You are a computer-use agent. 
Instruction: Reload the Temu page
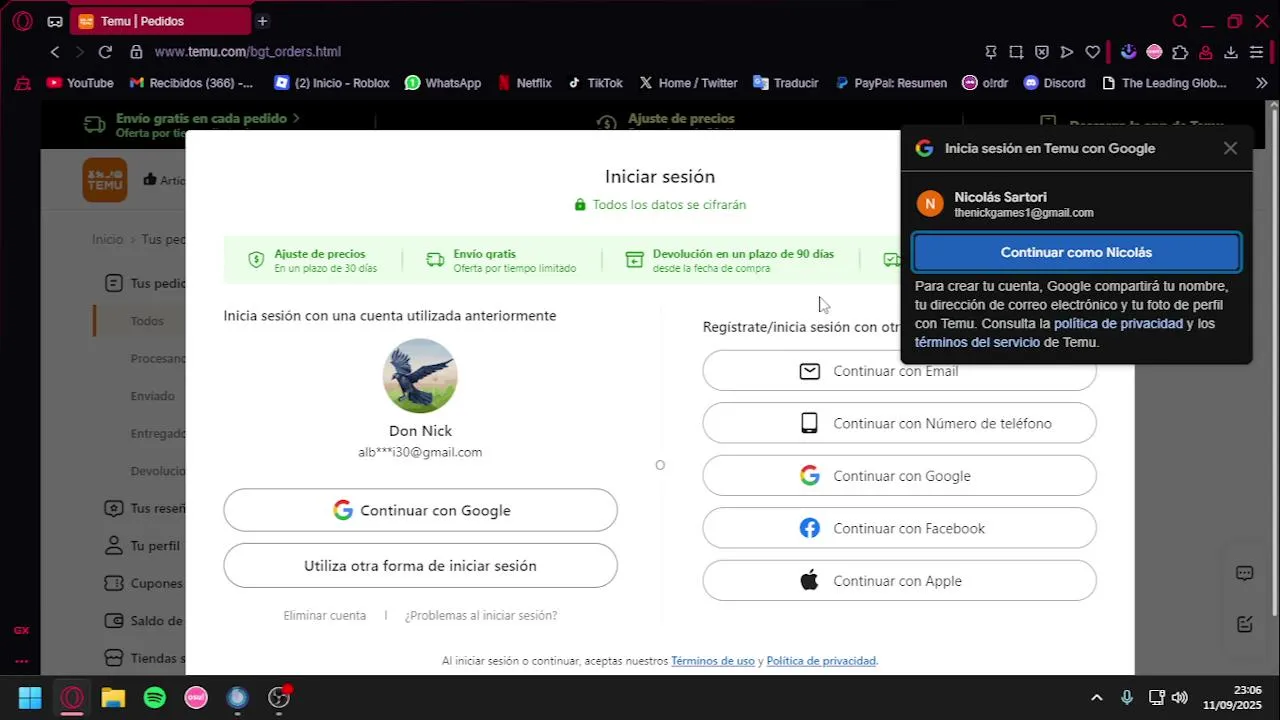105,52
